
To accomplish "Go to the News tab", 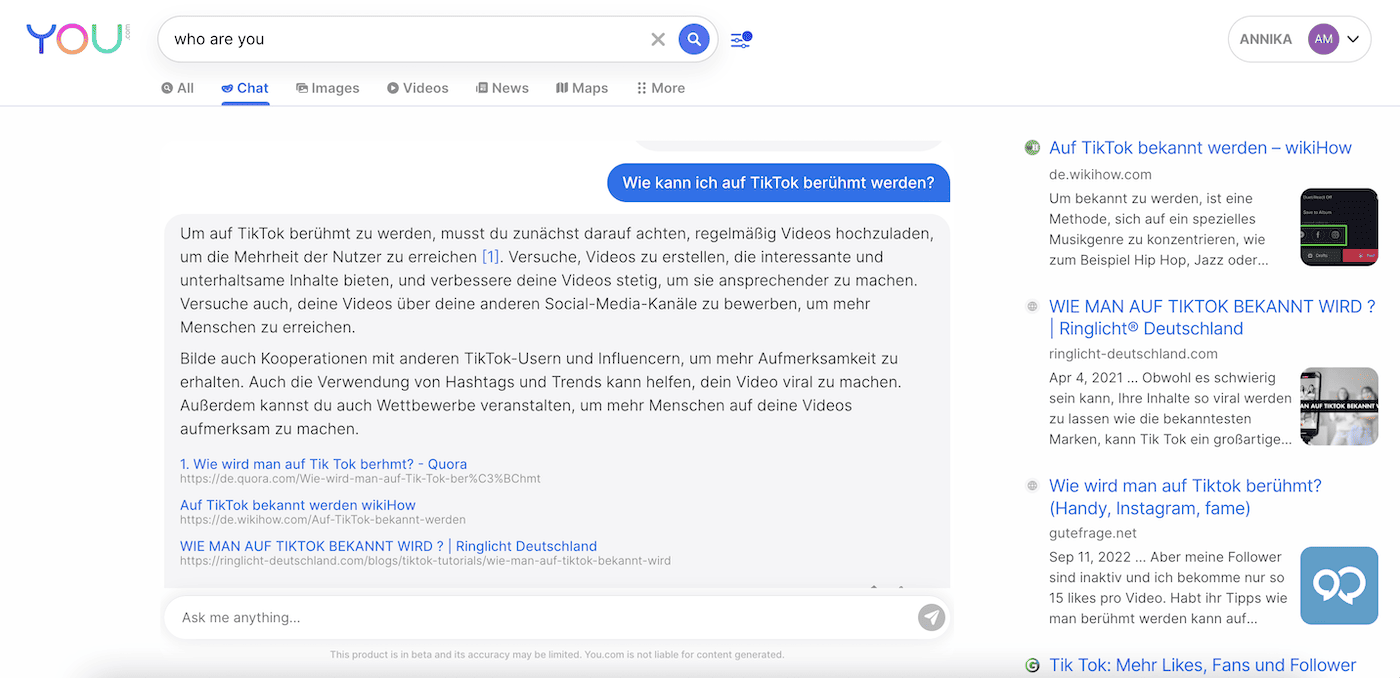I will click(502, 88).
